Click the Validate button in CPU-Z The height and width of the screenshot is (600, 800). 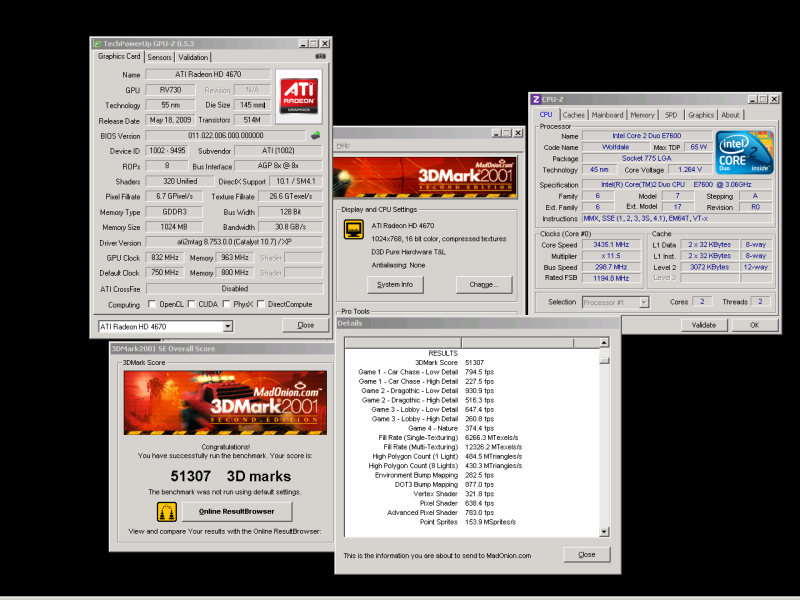pyautogui.click(x=704, y=325)
